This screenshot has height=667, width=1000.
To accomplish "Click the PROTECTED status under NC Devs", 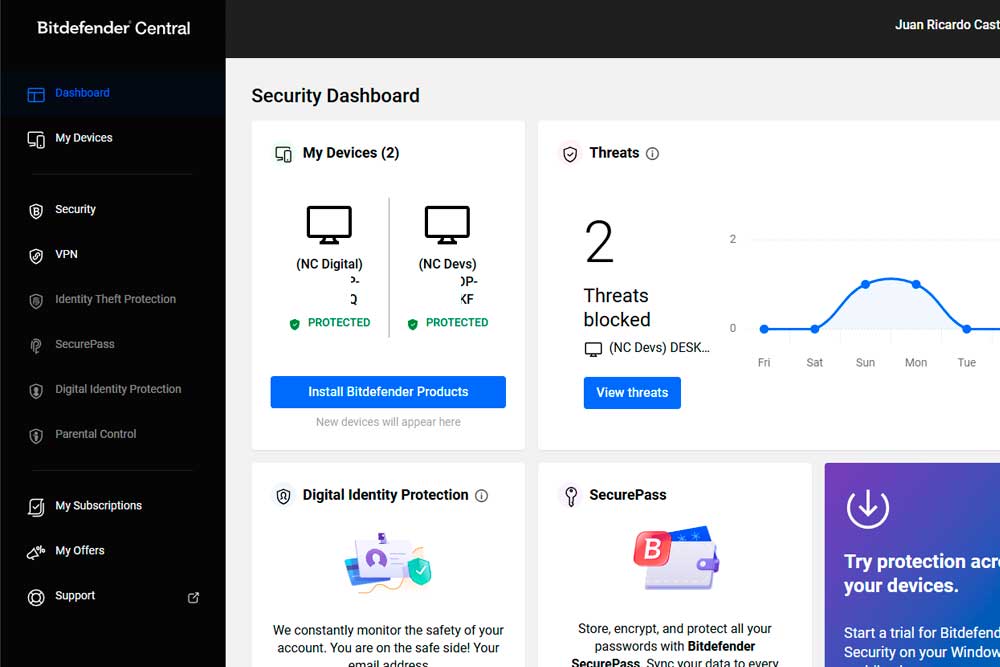I will (x=457, y=323).
